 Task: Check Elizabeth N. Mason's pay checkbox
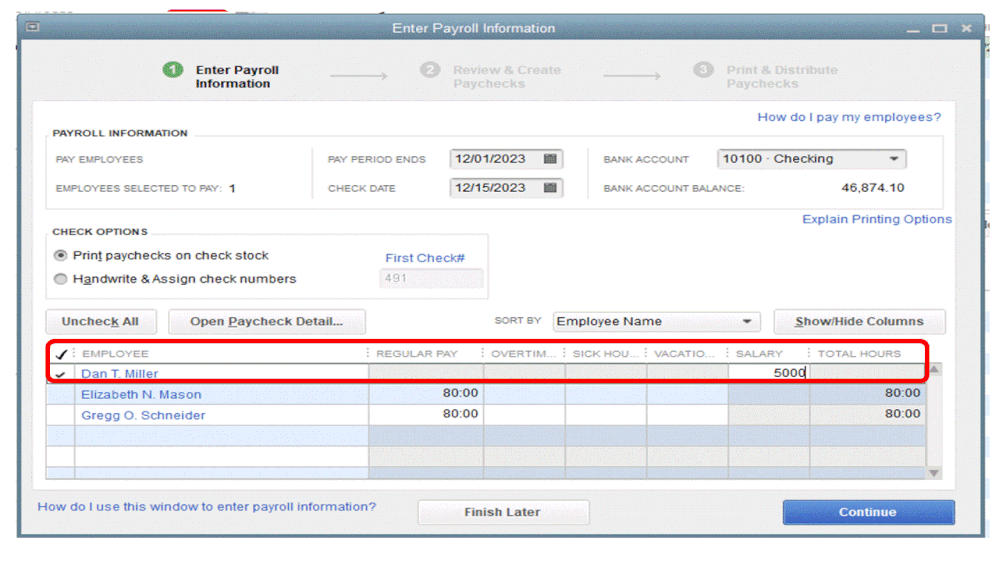click(61, 394)
